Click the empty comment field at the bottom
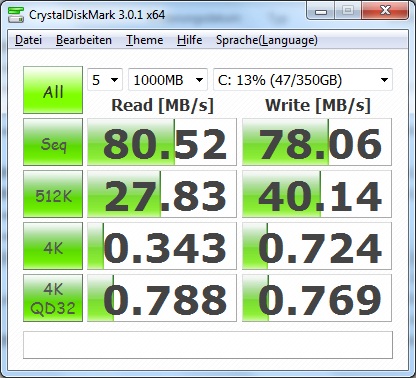 point(208,345)
